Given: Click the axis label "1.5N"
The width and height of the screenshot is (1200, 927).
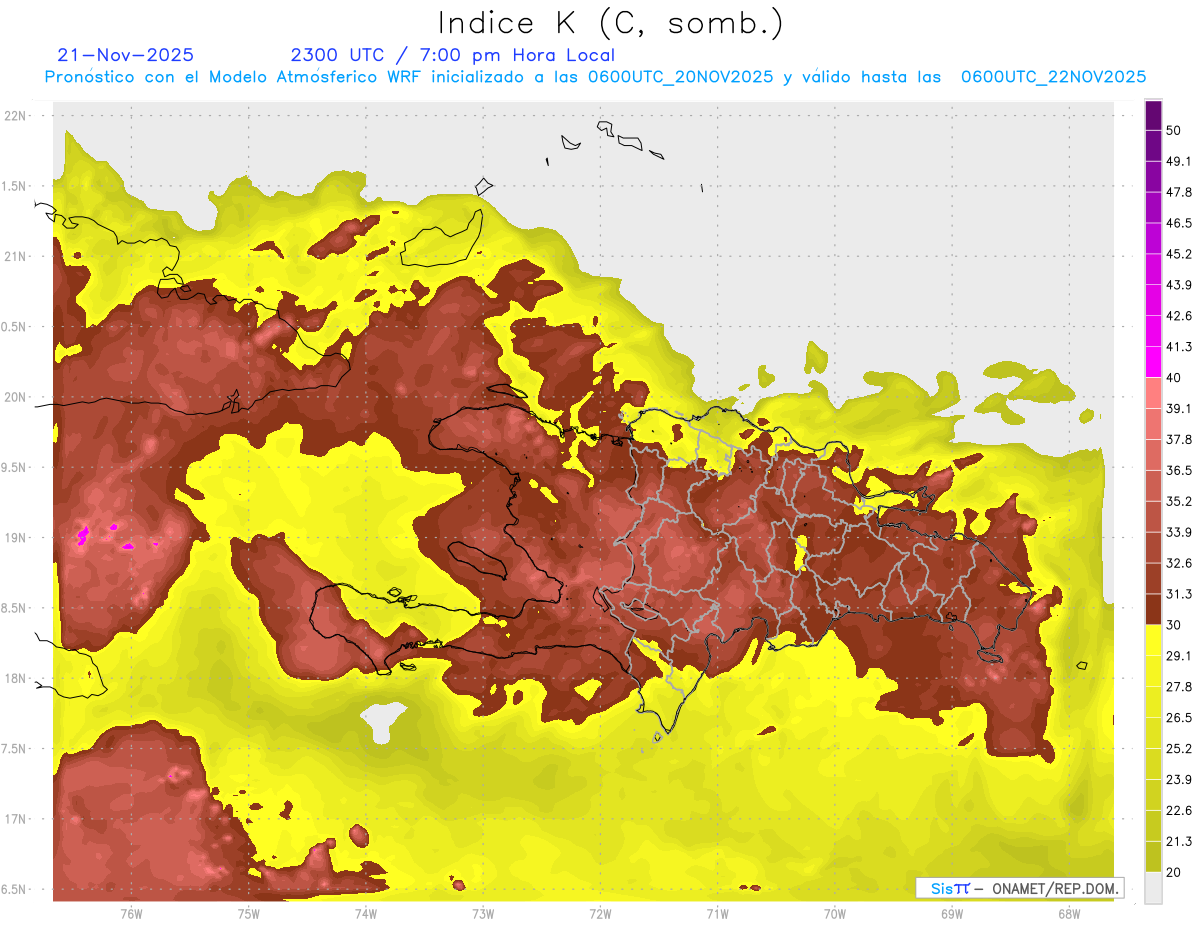Looking at the screenshot, I should coord(14,186).
